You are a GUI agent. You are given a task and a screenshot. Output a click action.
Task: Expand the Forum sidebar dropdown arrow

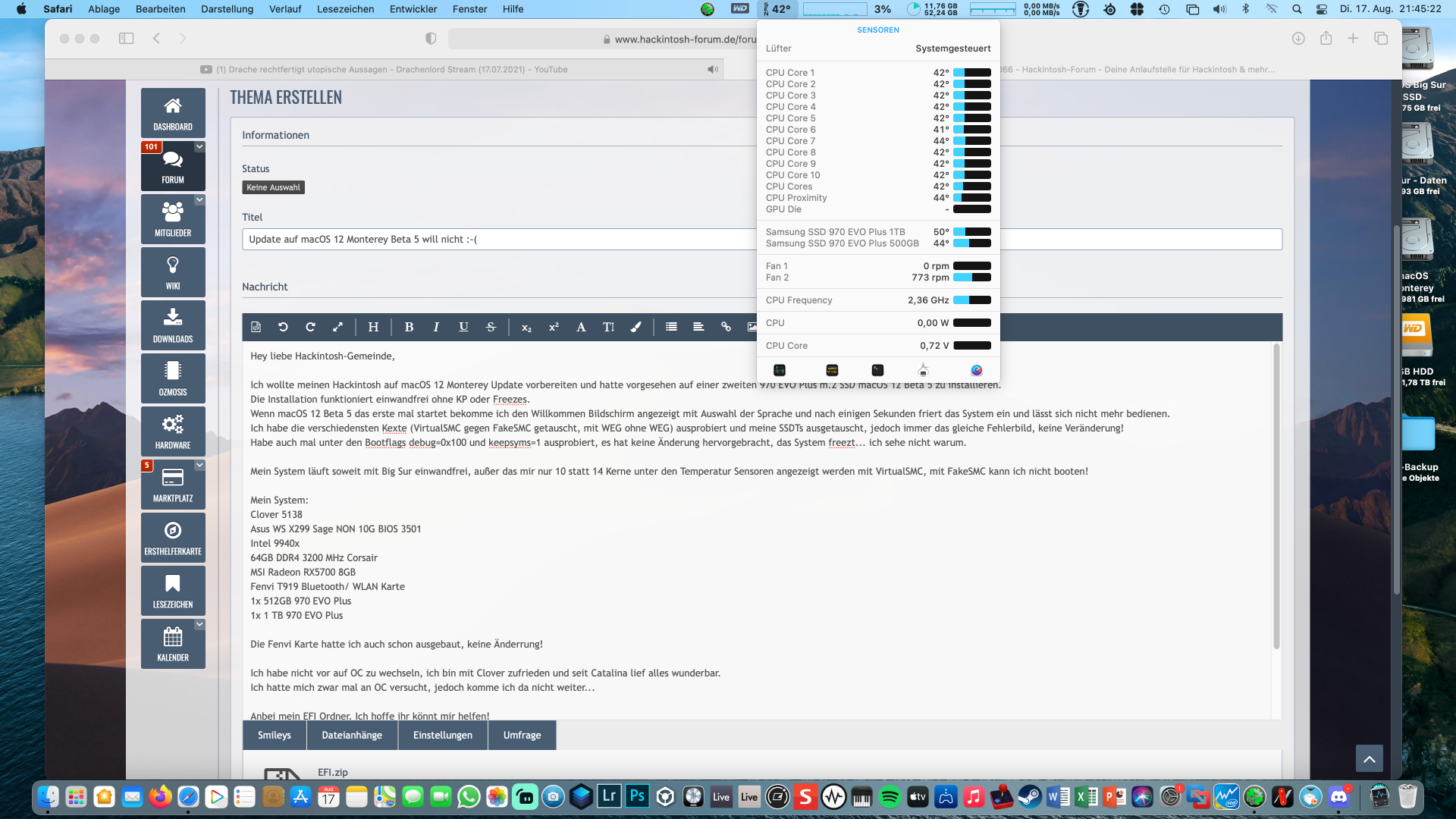(x=199, y=147)
